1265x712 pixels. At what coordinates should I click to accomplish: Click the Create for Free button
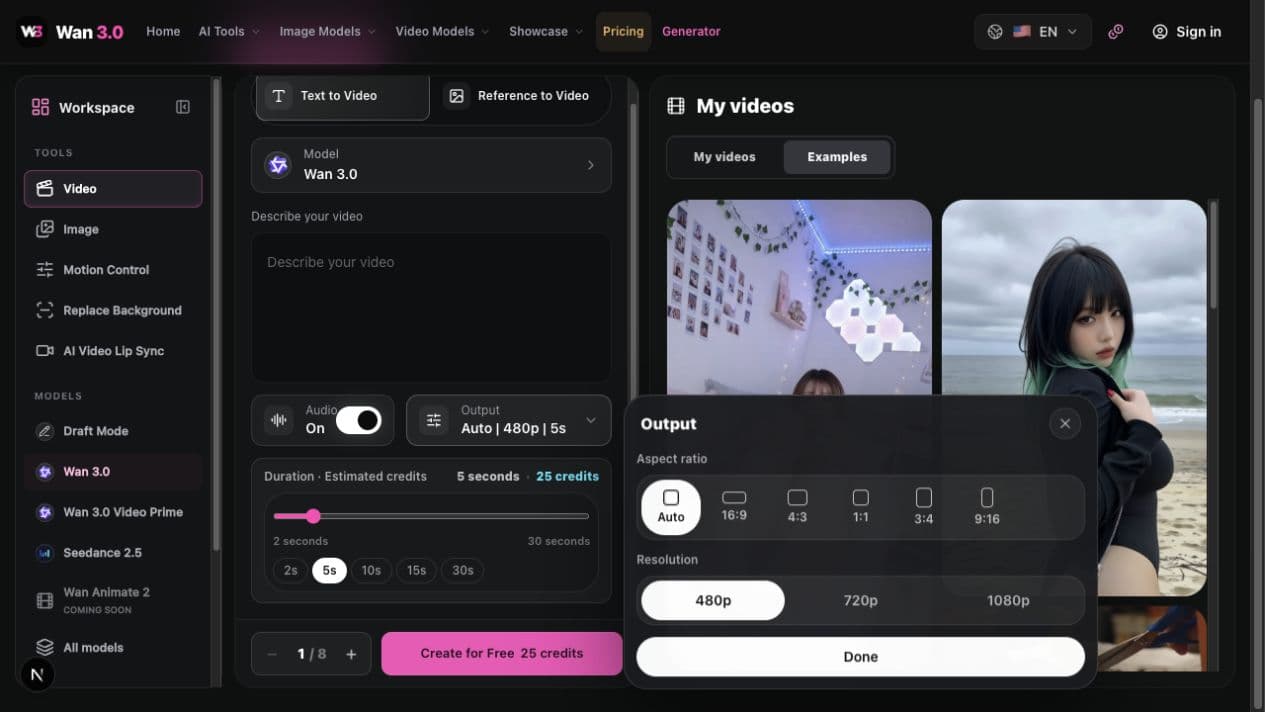click(x=502, y=654)
